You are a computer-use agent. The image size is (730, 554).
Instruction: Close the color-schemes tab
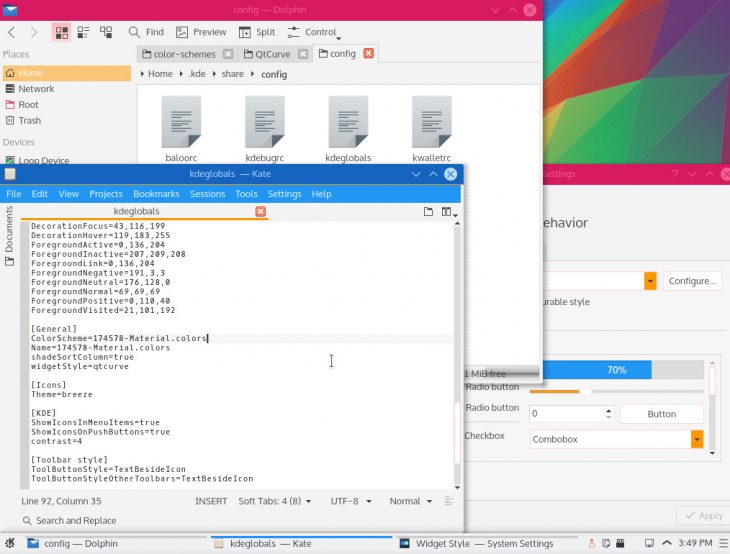[x=228, y=54]
